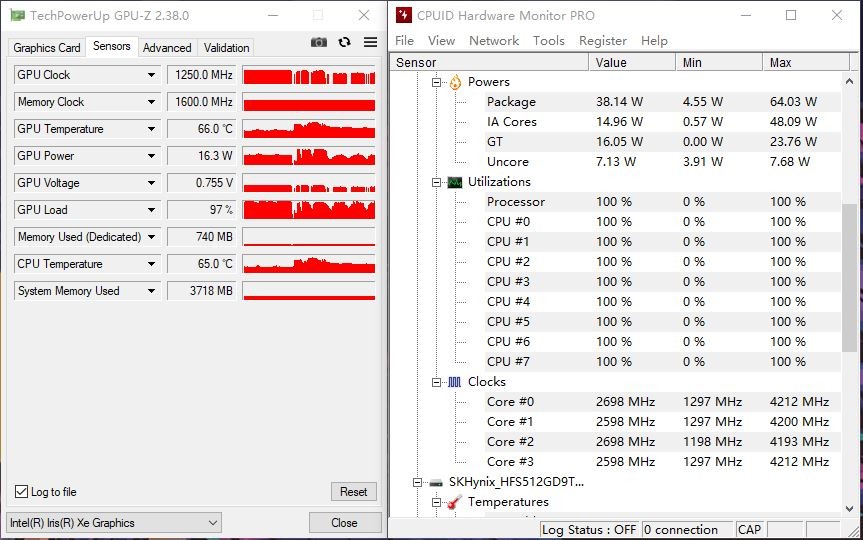Open the GPU Clock sensor dropdown
863x540 pixels.
coord(151,75)
